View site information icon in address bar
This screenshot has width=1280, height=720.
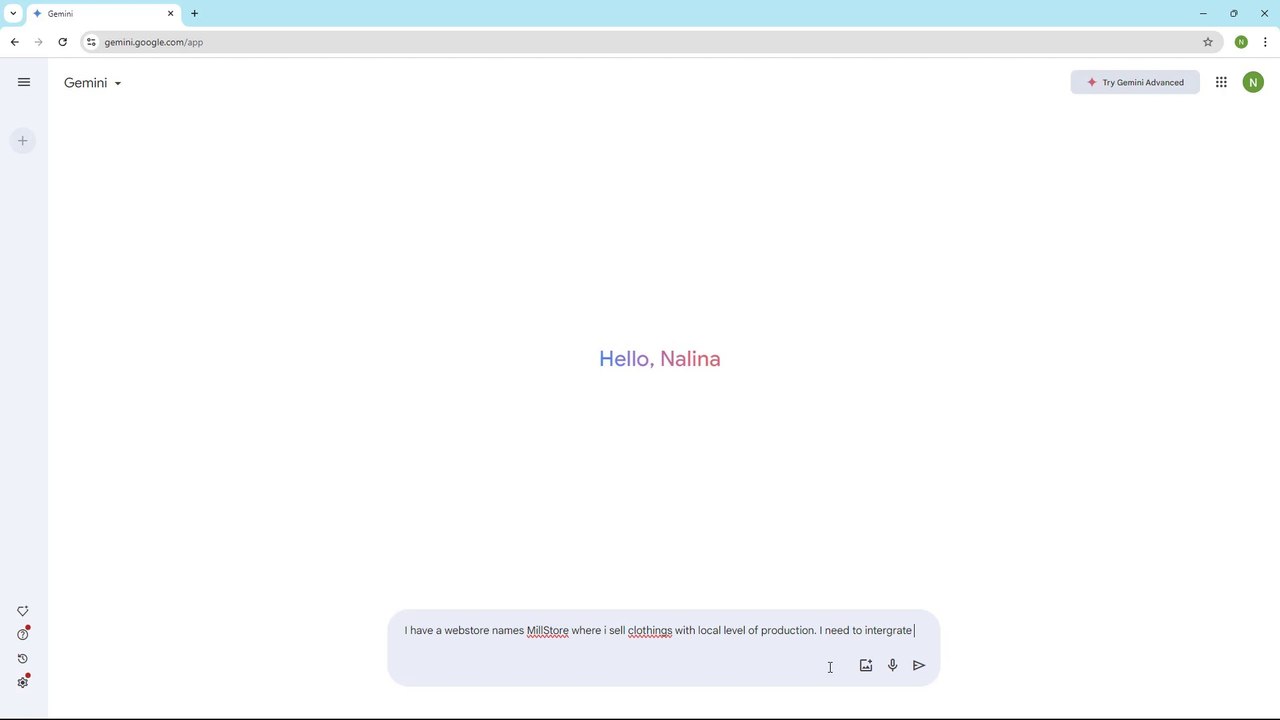point(91,42)
